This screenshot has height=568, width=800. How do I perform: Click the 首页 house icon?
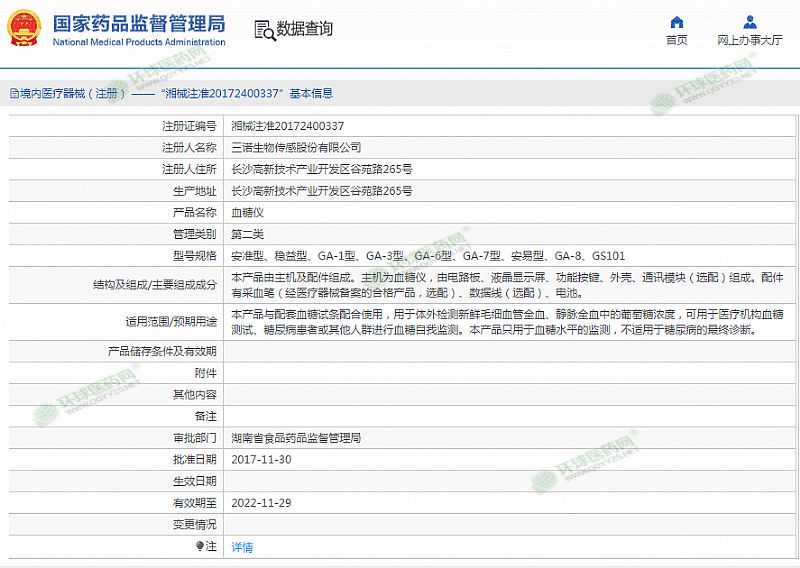(x=677, y=22)
